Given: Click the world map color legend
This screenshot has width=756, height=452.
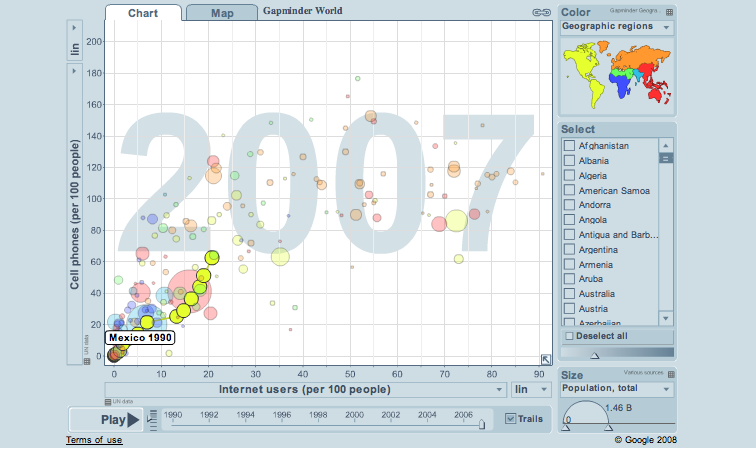Looking at the screenshot, I should 617,75.
